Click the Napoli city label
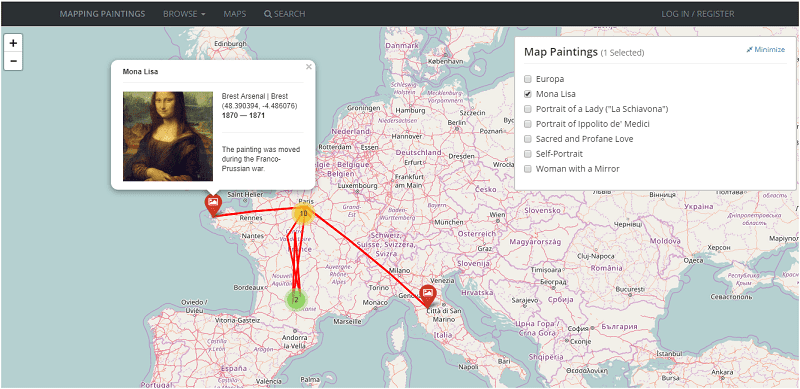 tap(468, 367)
